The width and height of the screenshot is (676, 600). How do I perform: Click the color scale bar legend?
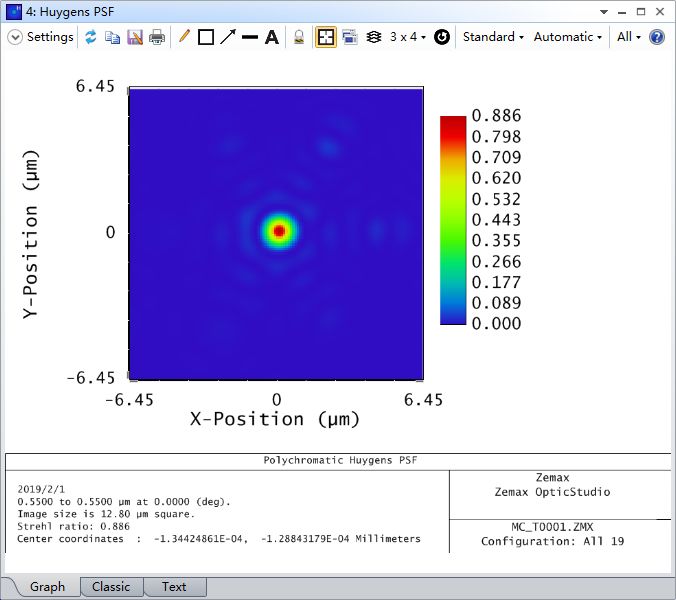coord(453,220)
